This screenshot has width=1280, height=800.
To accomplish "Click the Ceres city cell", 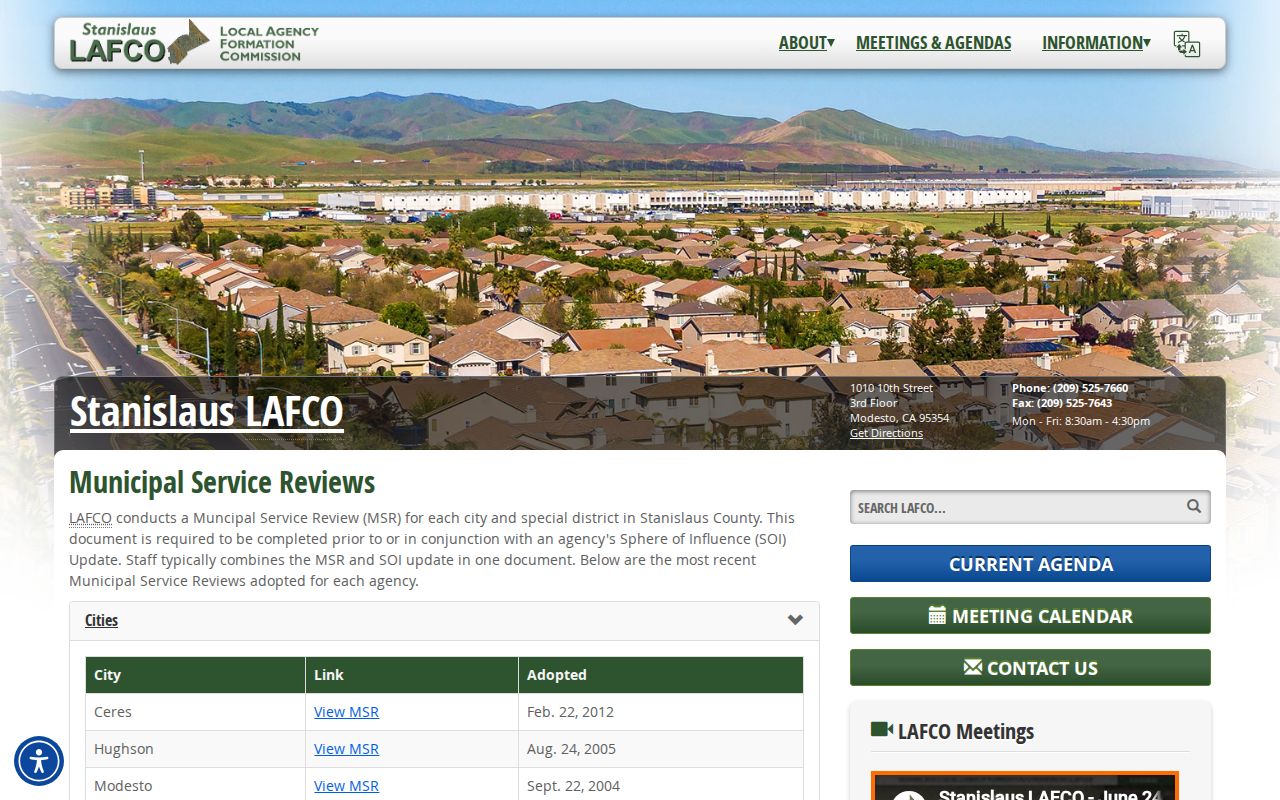I will pos(195,712).
